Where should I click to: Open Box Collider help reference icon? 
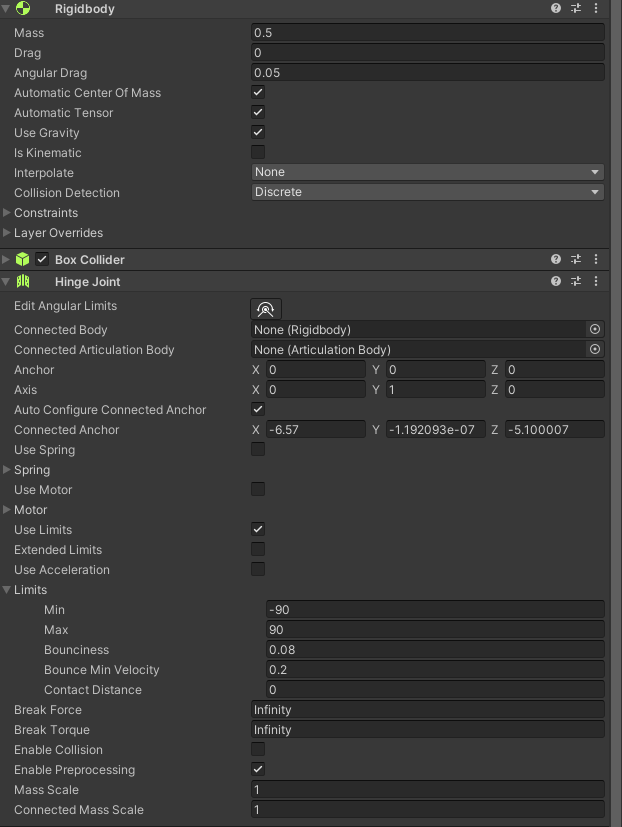pos(556,259)
